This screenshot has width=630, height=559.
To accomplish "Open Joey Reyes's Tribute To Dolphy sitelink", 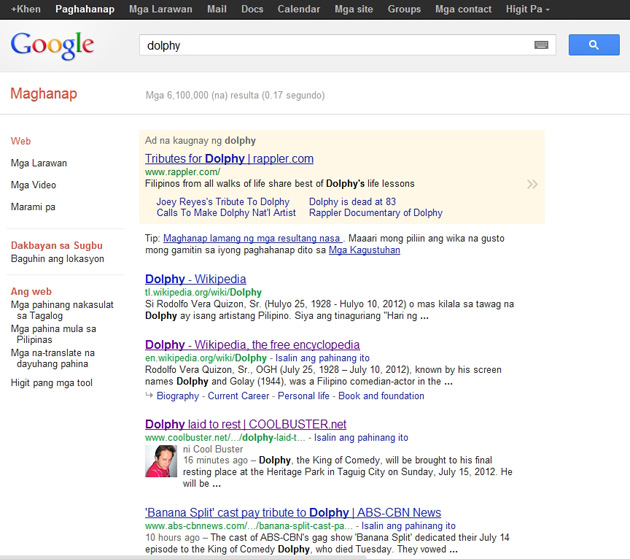I will 223,202.
